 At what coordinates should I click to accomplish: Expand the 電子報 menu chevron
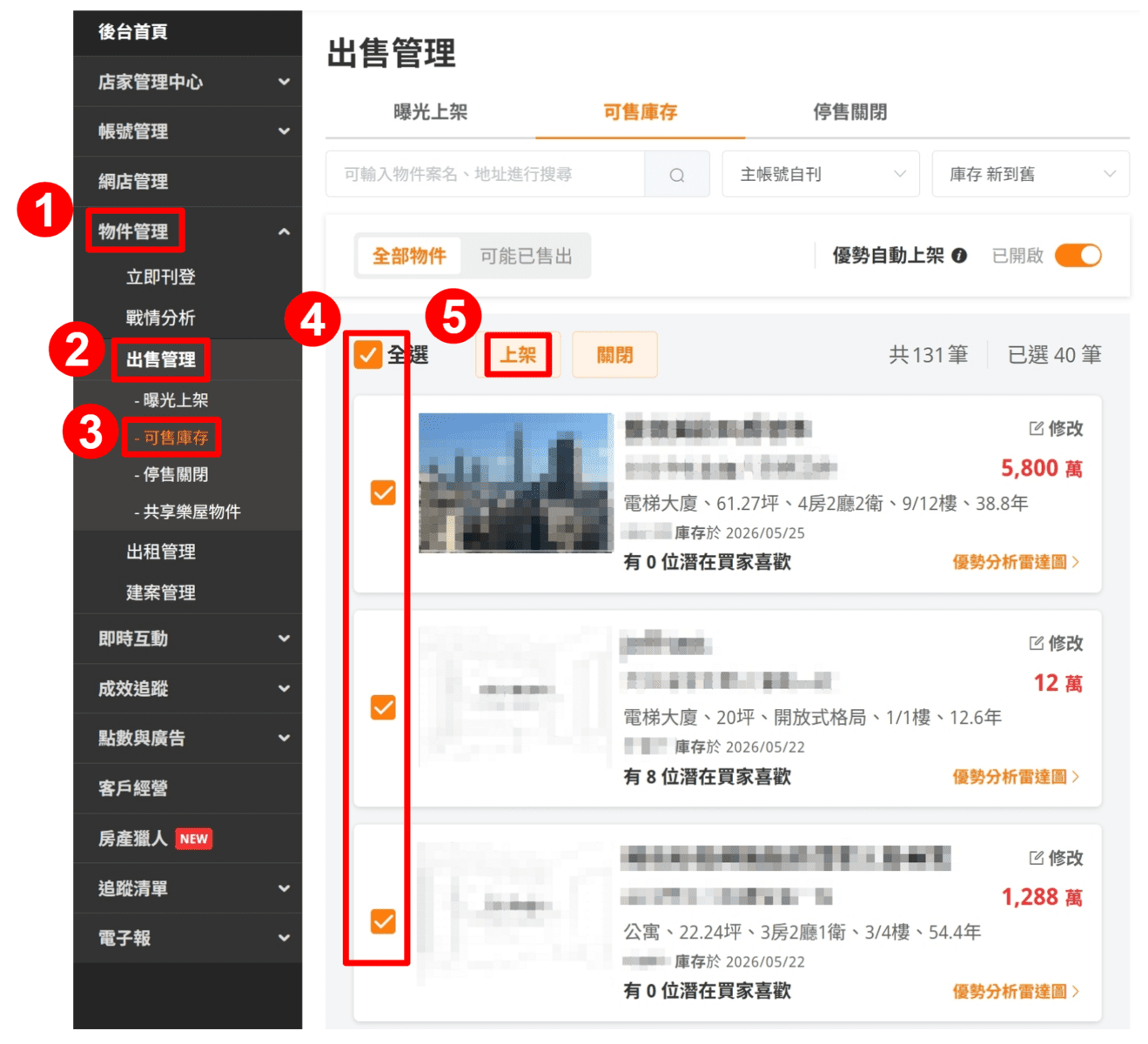[x=284, y=938]
